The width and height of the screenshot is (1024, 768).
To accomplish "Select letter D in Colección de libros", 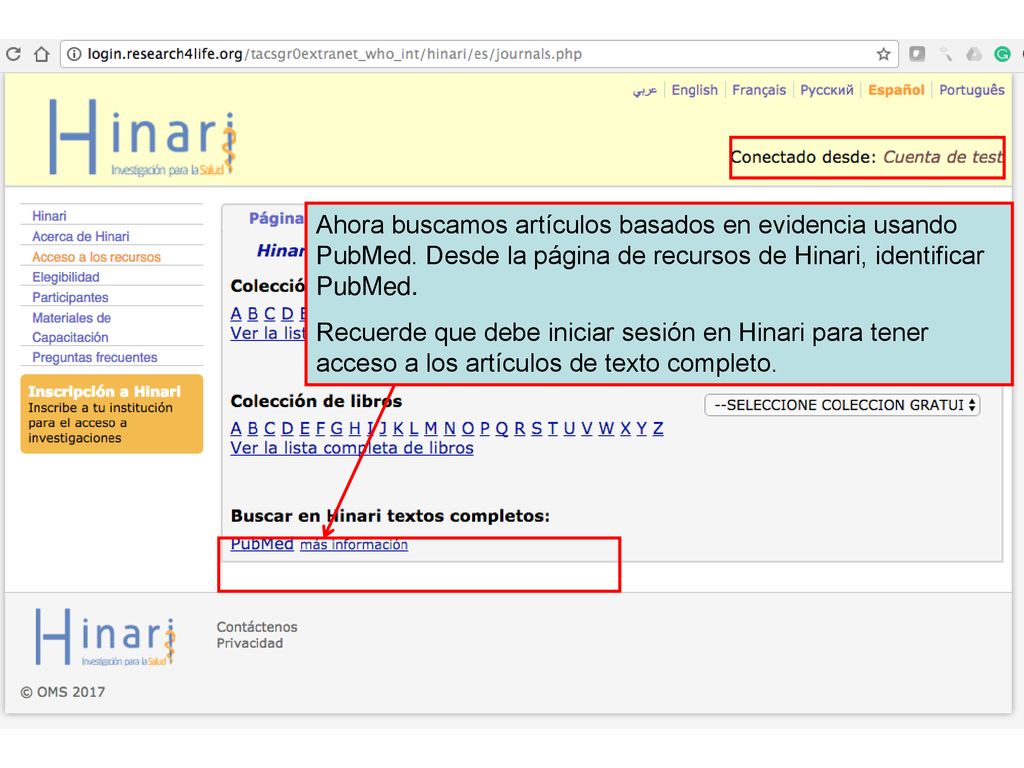I will pyautogui.click(x=287, y=428).
